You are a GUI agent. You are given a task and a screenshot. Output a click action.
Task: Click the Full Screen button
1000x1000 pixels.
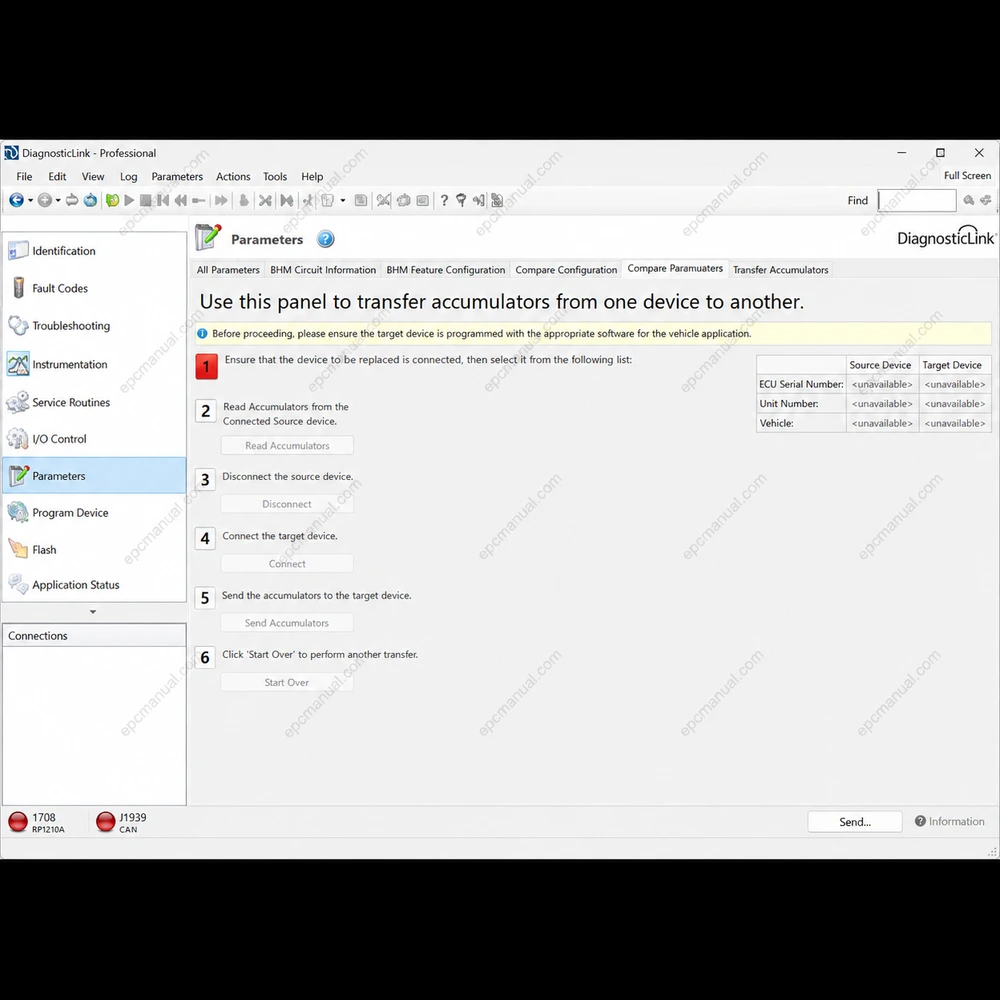967,175
